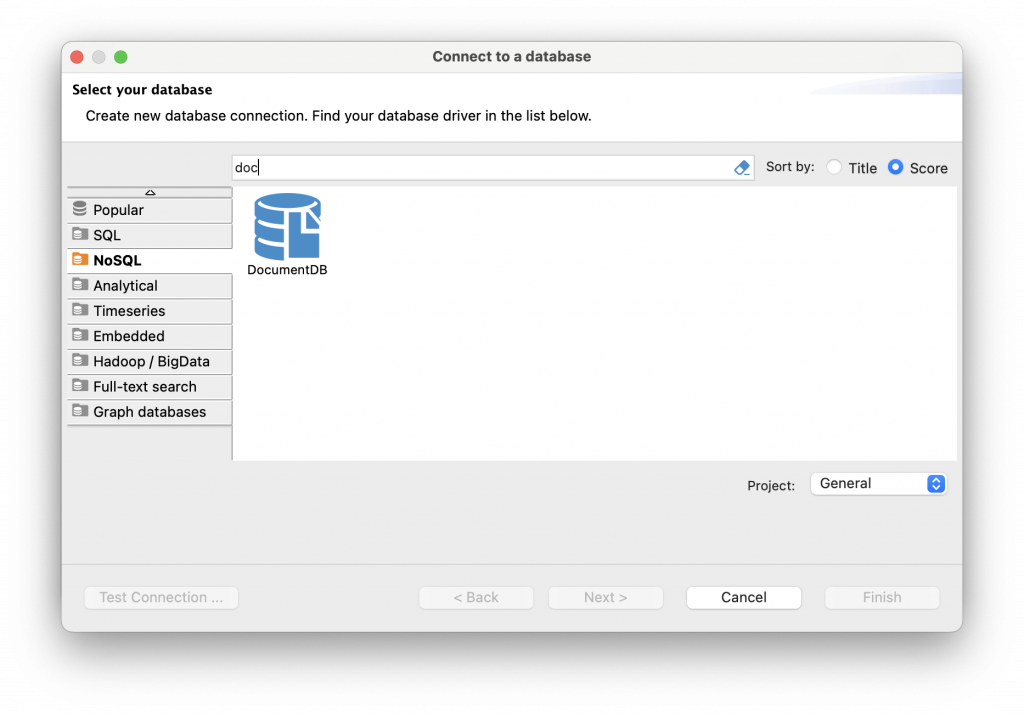Open the Full-text search category tab

(x=150, y=387)
